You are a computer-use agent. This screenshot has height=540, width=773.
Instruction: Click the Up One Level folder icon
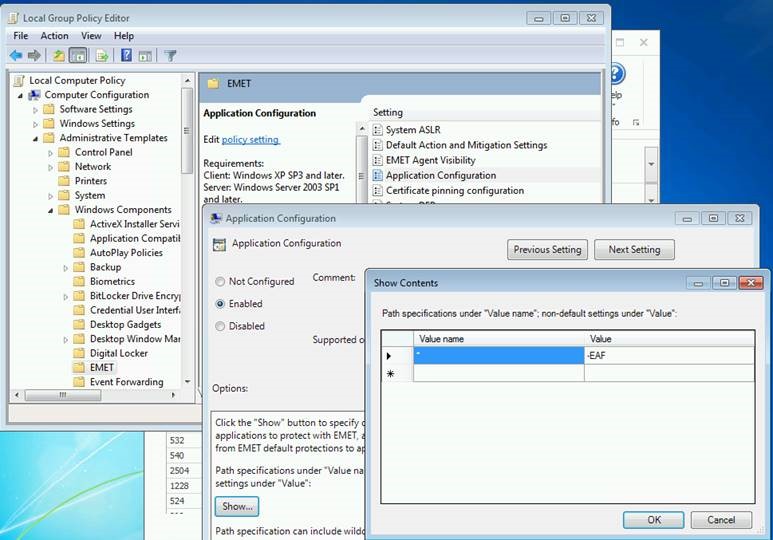pos(59,56)
